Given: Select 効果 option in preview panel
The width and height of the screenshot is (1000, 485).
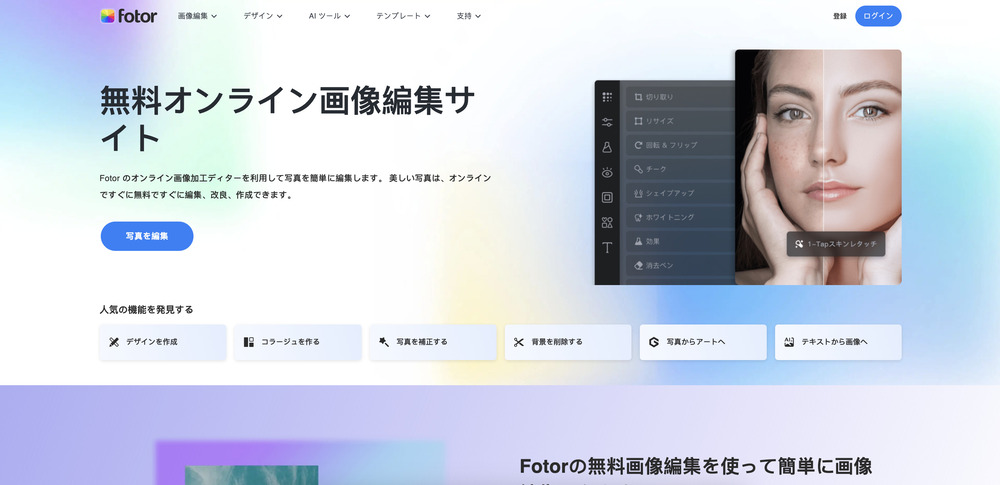Looking at the screenshot, I should click(680, 241).
